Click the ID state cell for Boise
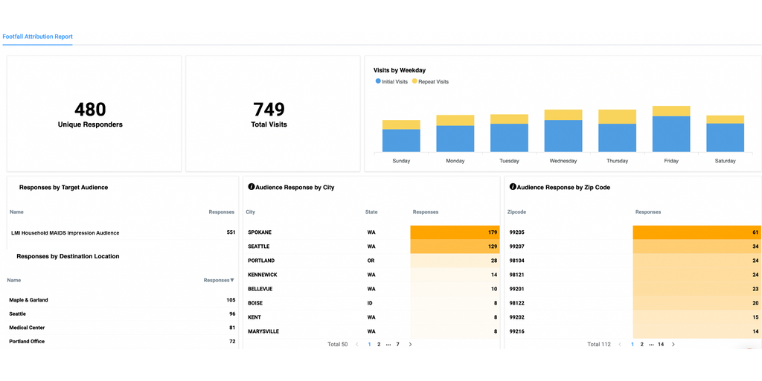Viewport: 762px width, 381px height. coord(369,303)
